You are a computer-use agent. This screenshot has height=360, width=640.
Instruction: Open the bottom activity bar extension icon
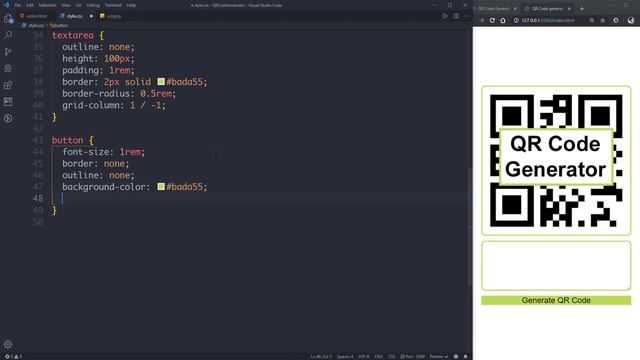click(x=8, y=118)
